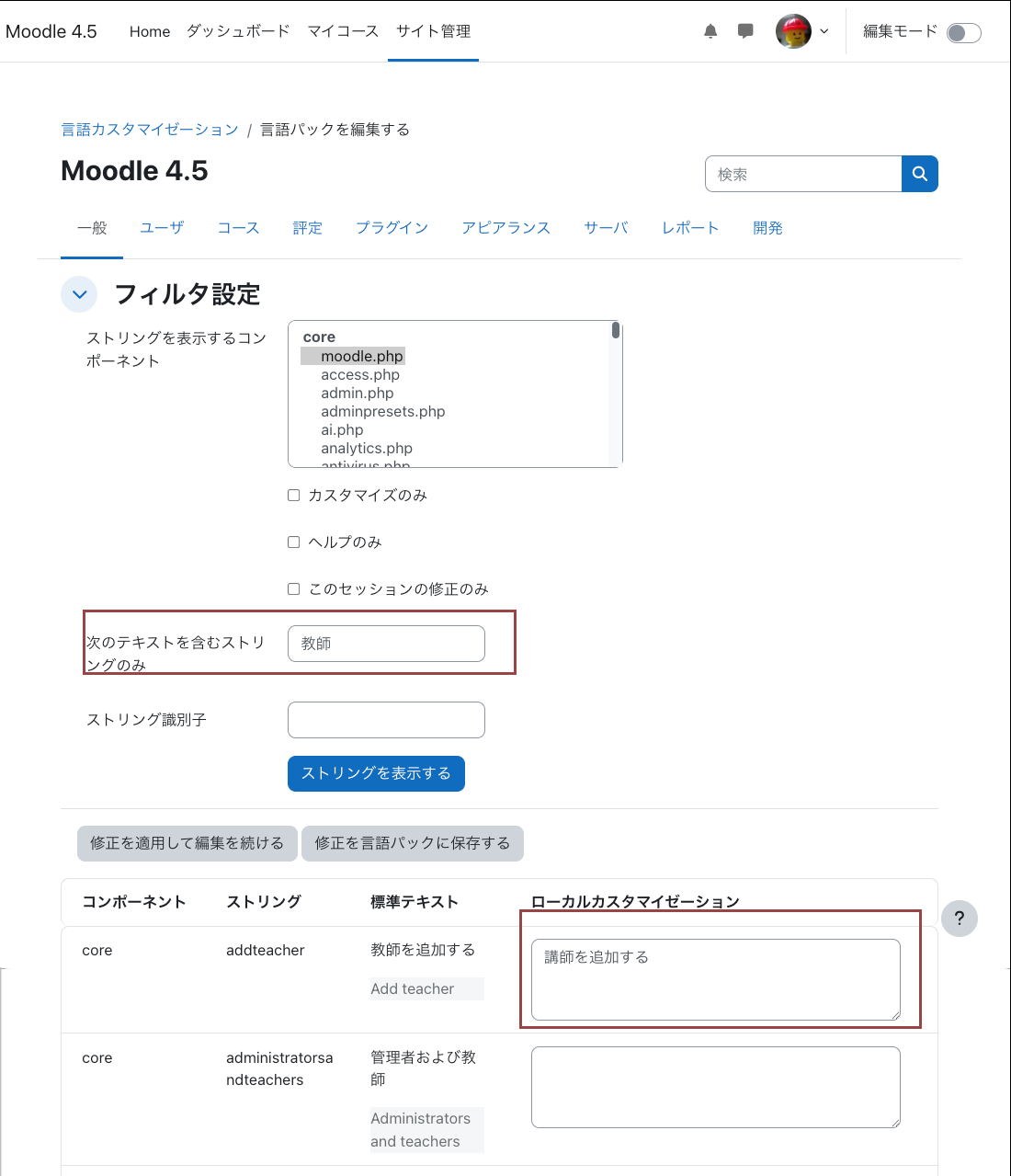Select adminpresets.php in the component list
1011x1176 pixels.
pyautogui.click(x=383, y=411)
